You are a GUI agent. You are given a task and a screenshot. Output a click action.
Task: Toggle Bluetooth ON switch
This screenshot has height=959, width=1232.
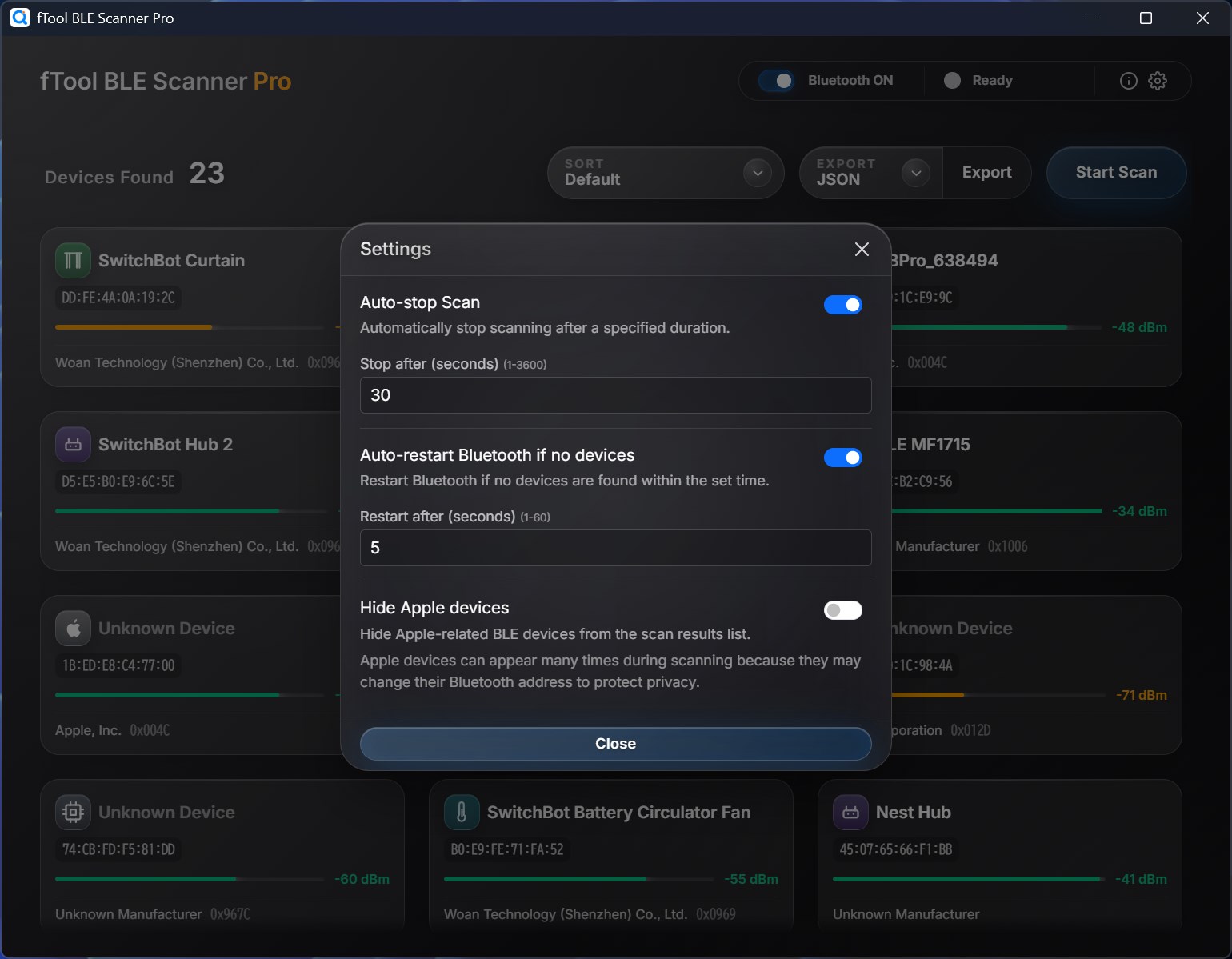[x=778, y=80]
